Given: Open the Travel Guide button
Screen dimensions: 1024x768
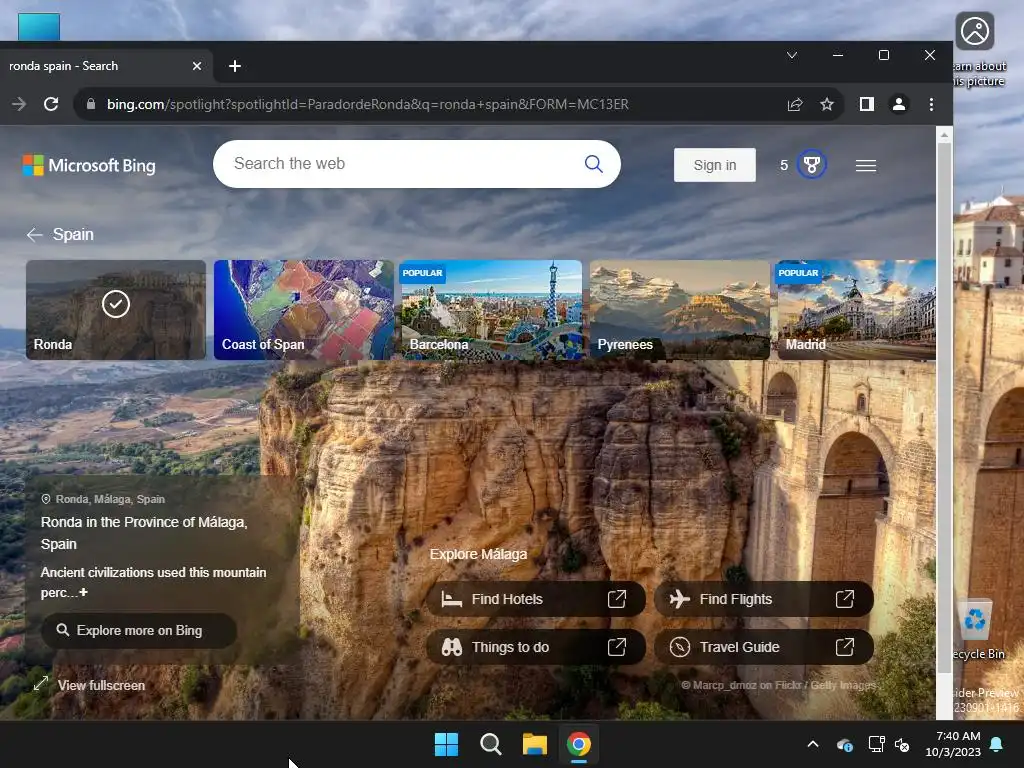Looking at the screenshot, I should click(763, 647).
